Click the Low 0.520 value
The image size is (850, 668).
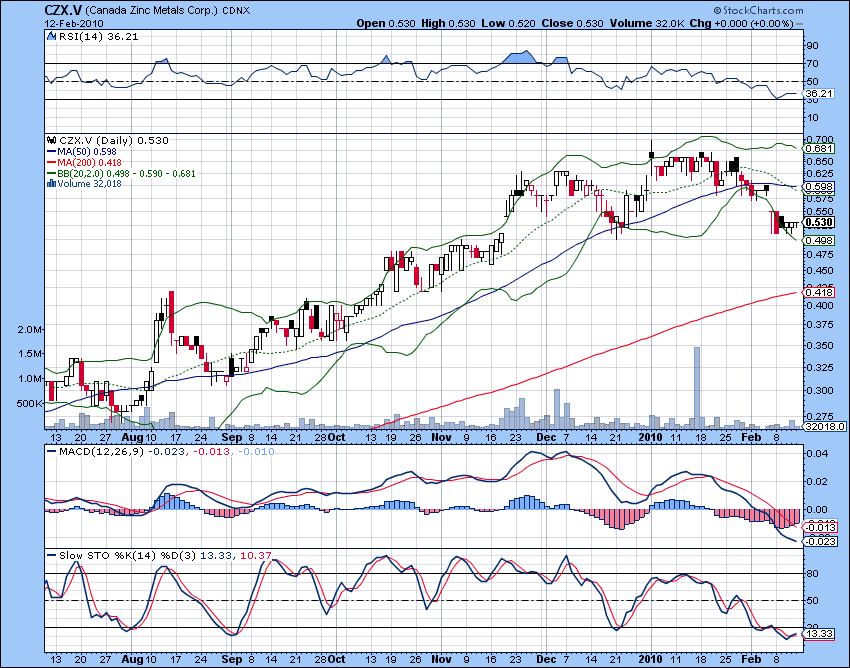click(x=508, y=23)
